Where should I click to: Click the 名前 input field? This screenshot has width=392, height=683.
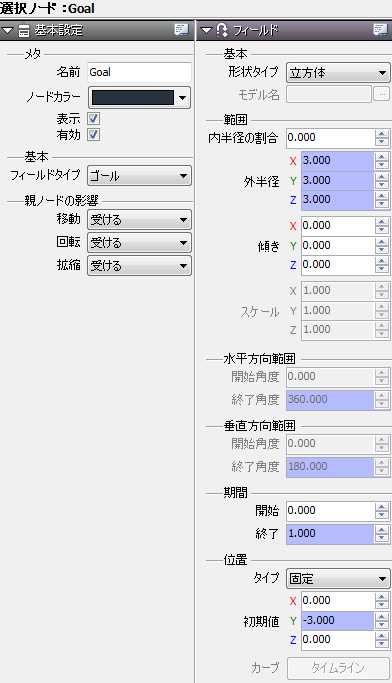[x=139, y=72]
